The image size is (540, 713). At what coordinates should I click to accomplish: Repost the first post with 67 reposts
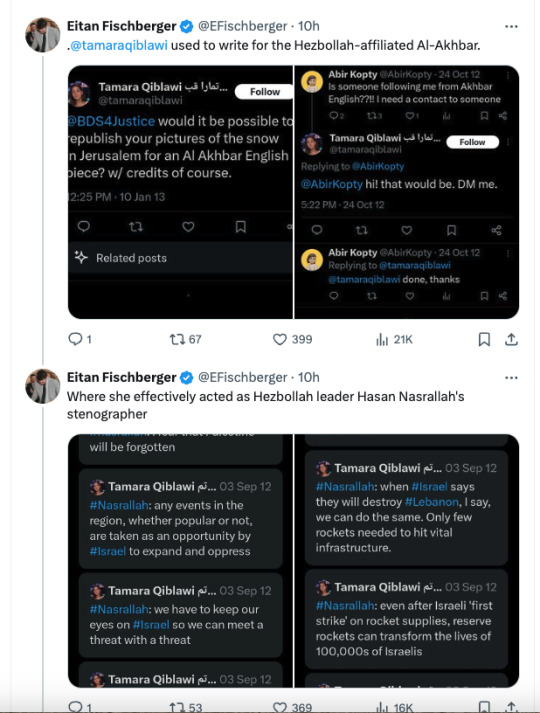[185, 339]
